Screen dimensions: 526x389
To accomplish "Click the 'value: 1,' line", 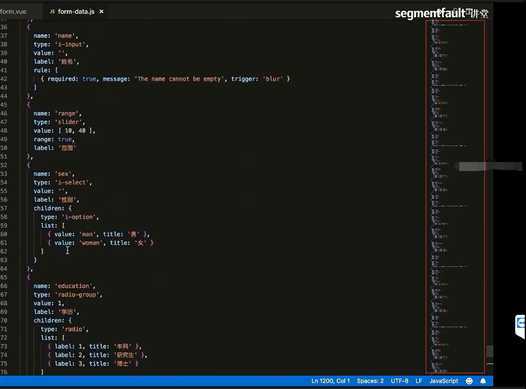I will (49, 303).
